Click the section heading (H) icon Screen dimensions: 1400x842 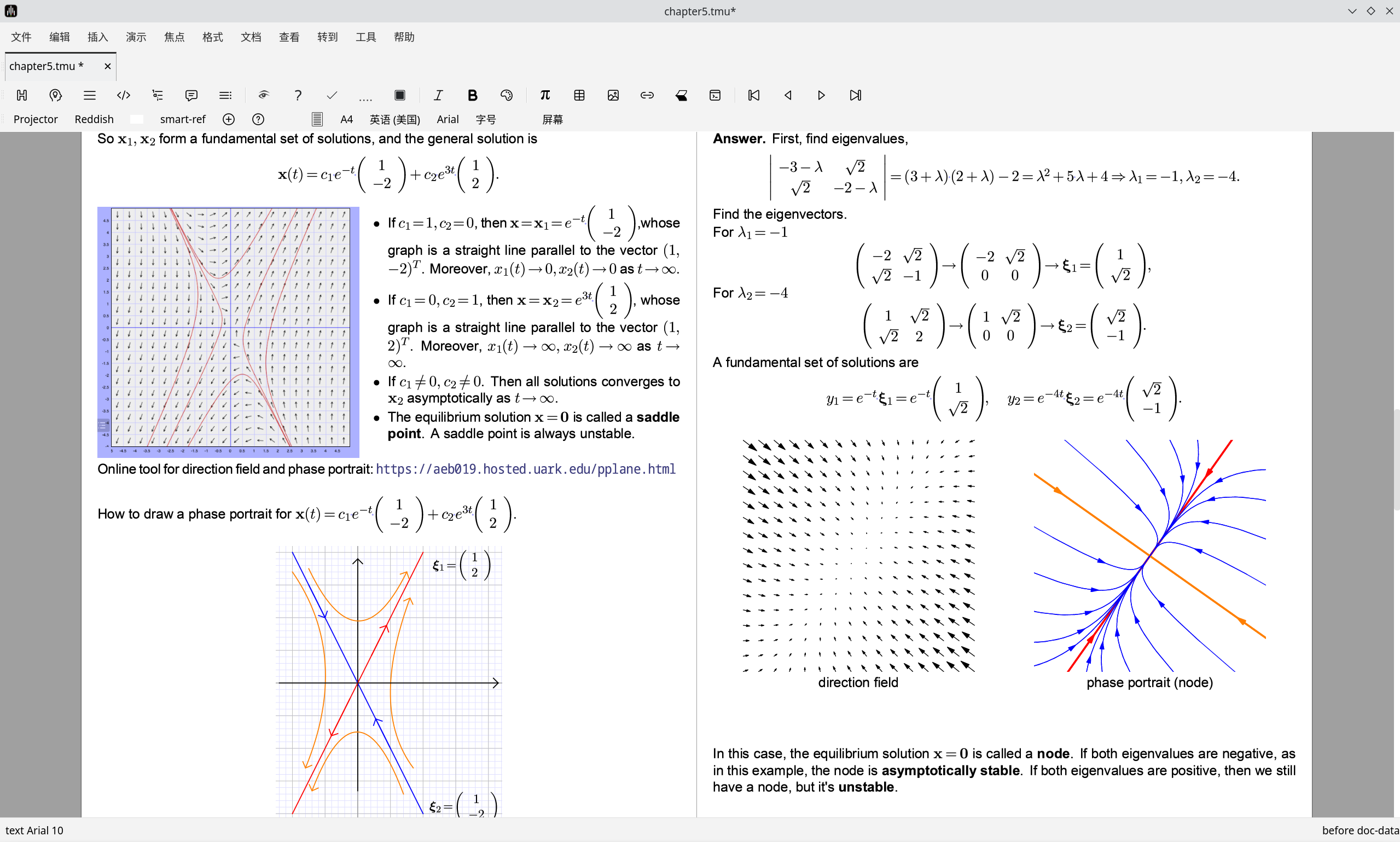[21, 95]
